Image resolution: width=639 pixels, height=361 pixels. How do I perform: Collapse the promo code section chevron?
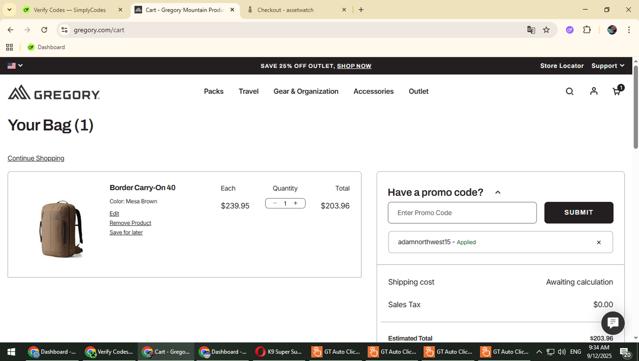[x=498, y=192]
